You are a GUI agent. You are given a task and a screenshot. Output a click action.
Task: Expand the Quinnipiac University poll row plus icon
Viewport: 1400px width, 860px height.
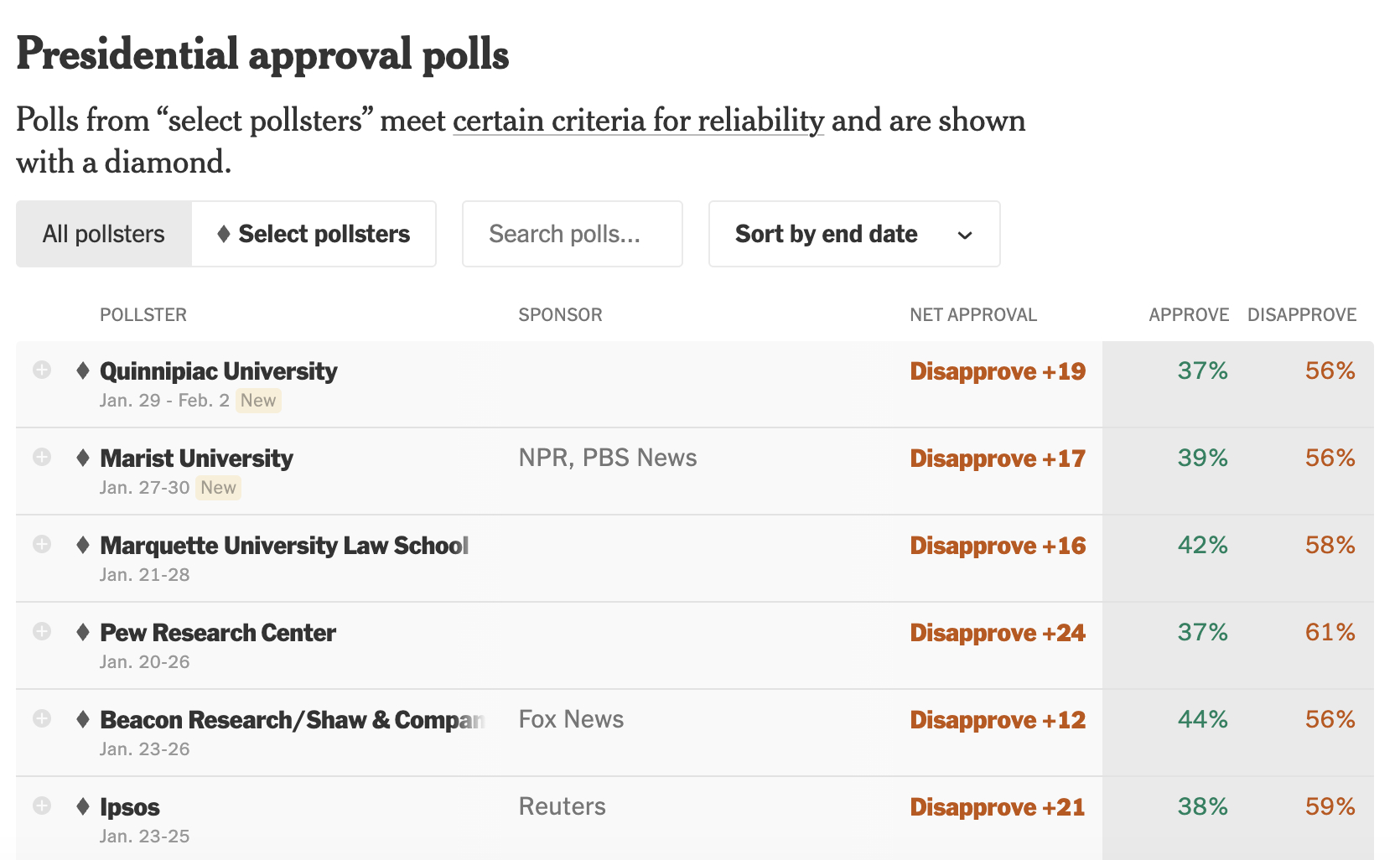point(42,370)
